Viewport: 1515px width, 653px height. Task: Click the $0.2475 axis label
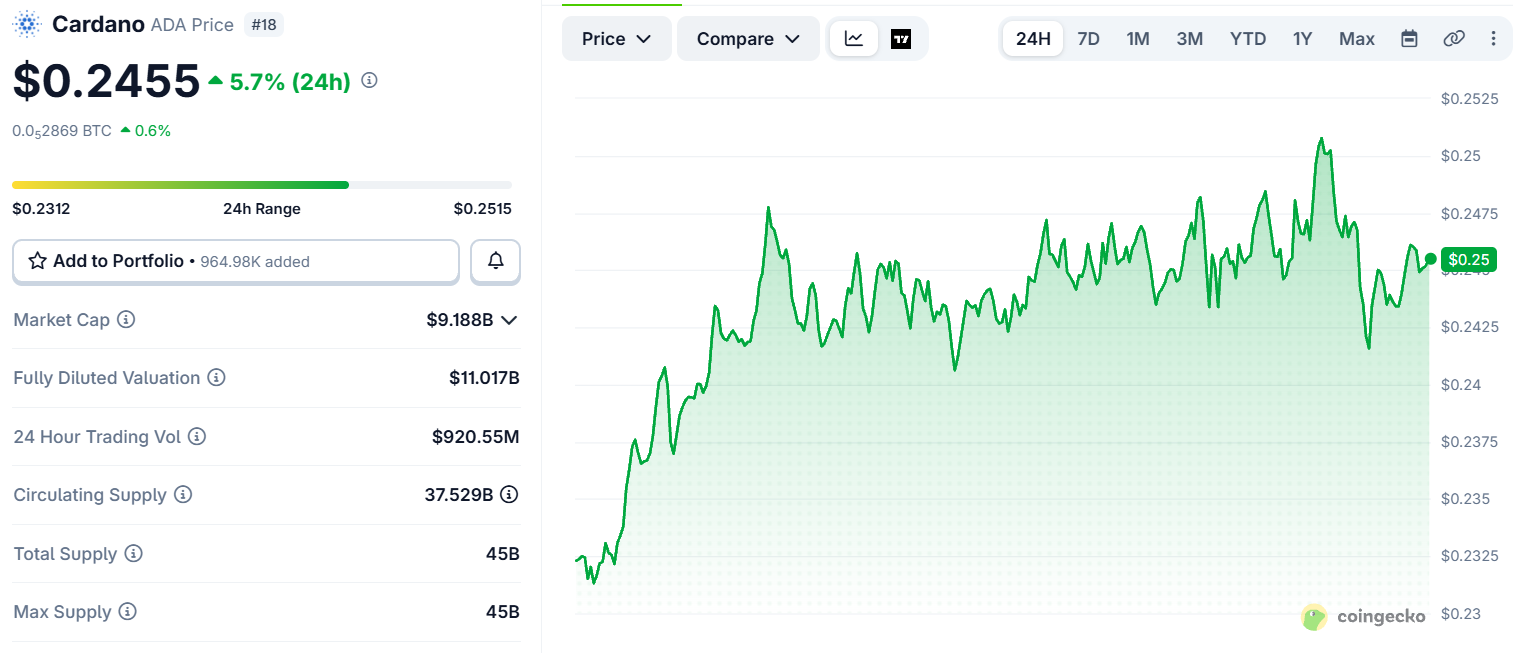(x=1469, y=213)
